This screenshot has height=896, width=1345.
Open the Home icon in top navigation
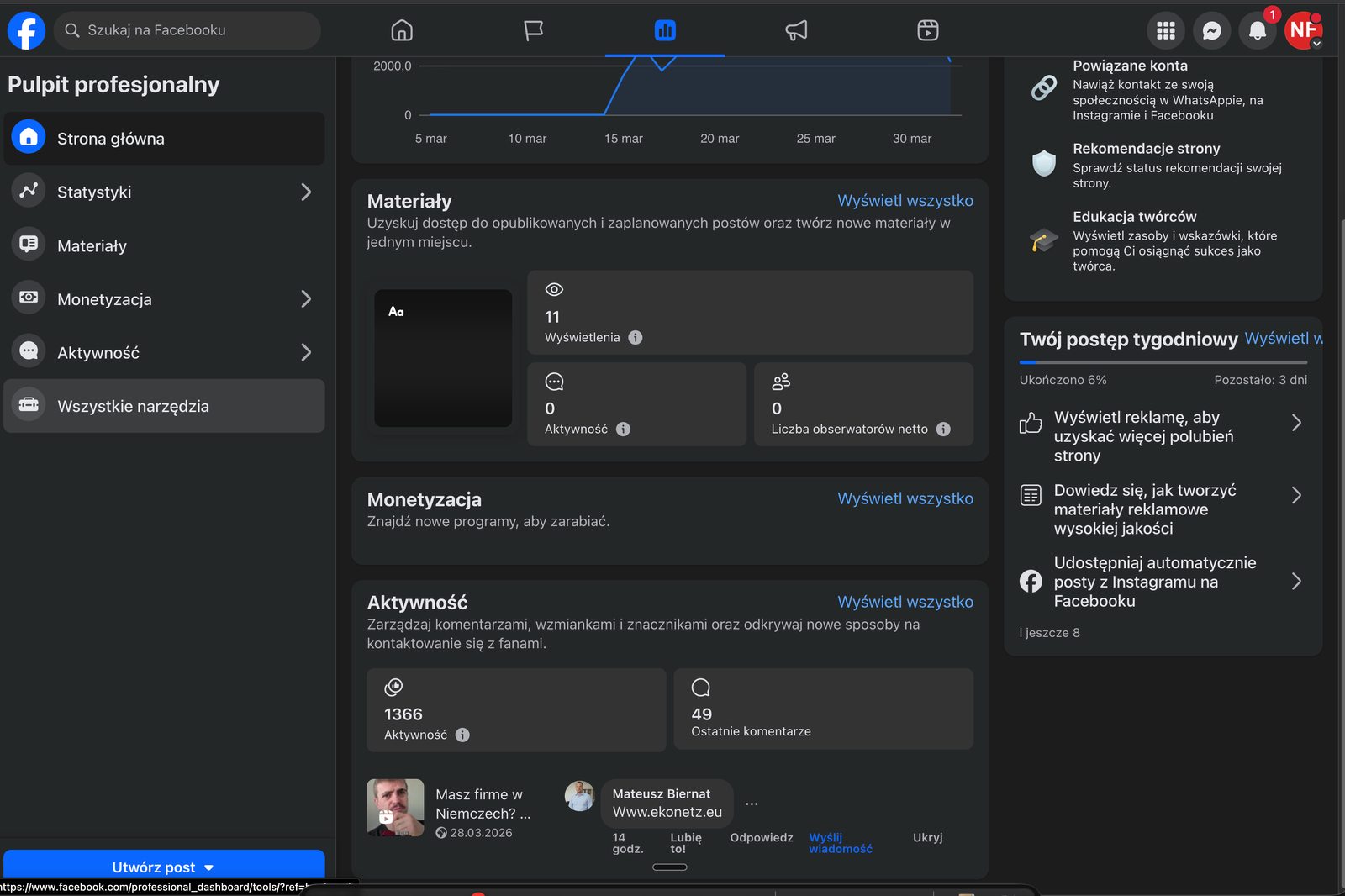(402, 30)
